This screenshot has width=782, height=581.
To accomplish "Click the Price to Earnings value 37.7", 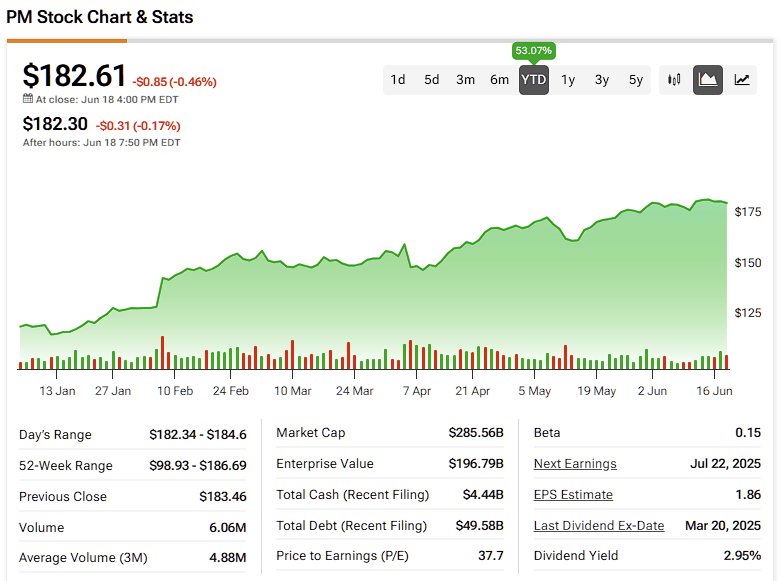I will (x=491, y=556).
